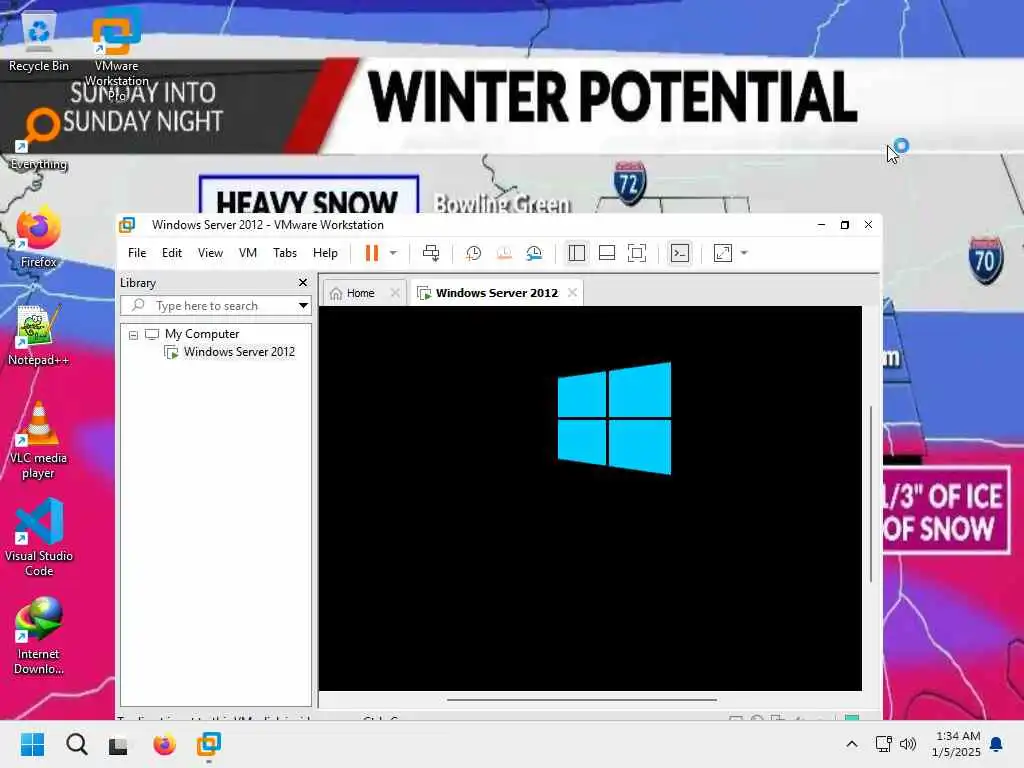
Task: Select Windows Server 2012 in the library tree
Action: (x=239, y=352)
